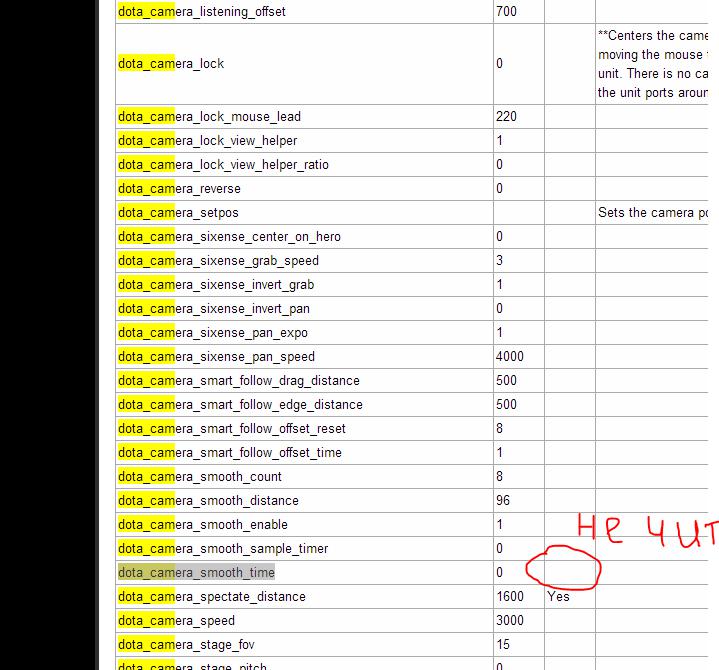Click value 500 for smart follow edge distance
Viewport: 719px width, 670px height.
[x=506, y=404]
